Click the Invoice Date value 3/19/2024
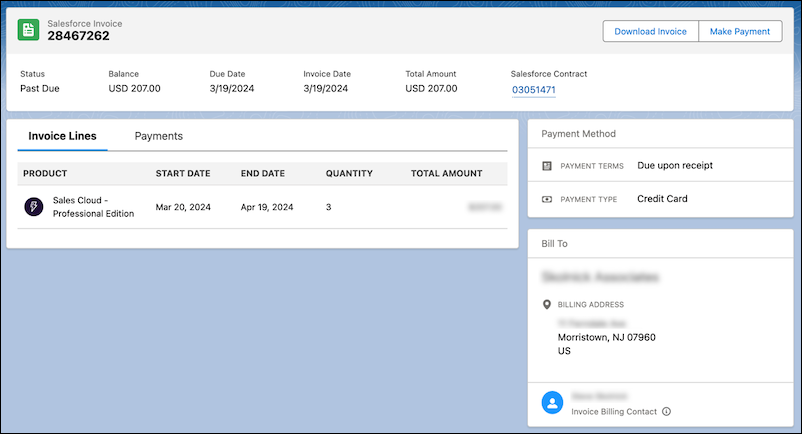Screen dimensions: 802x434 tap(325, 88)
